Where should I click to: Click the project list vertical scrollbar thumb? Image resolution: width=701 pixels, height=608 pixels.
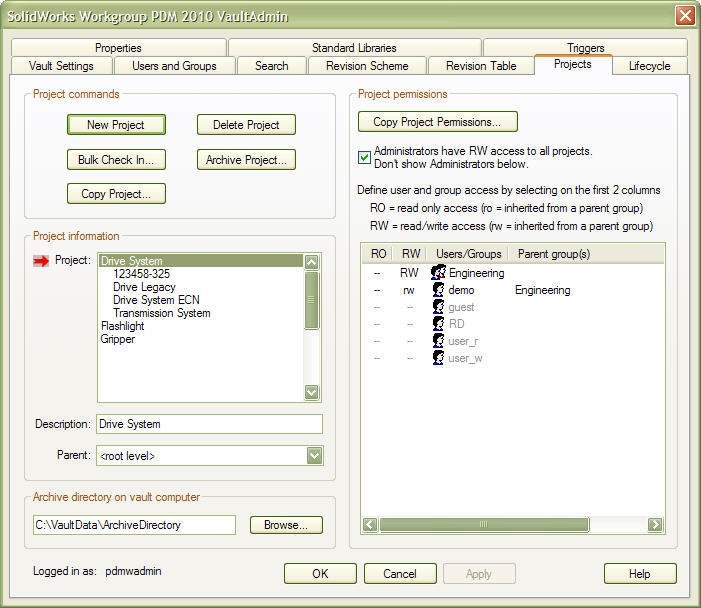[x=312, y=300]
